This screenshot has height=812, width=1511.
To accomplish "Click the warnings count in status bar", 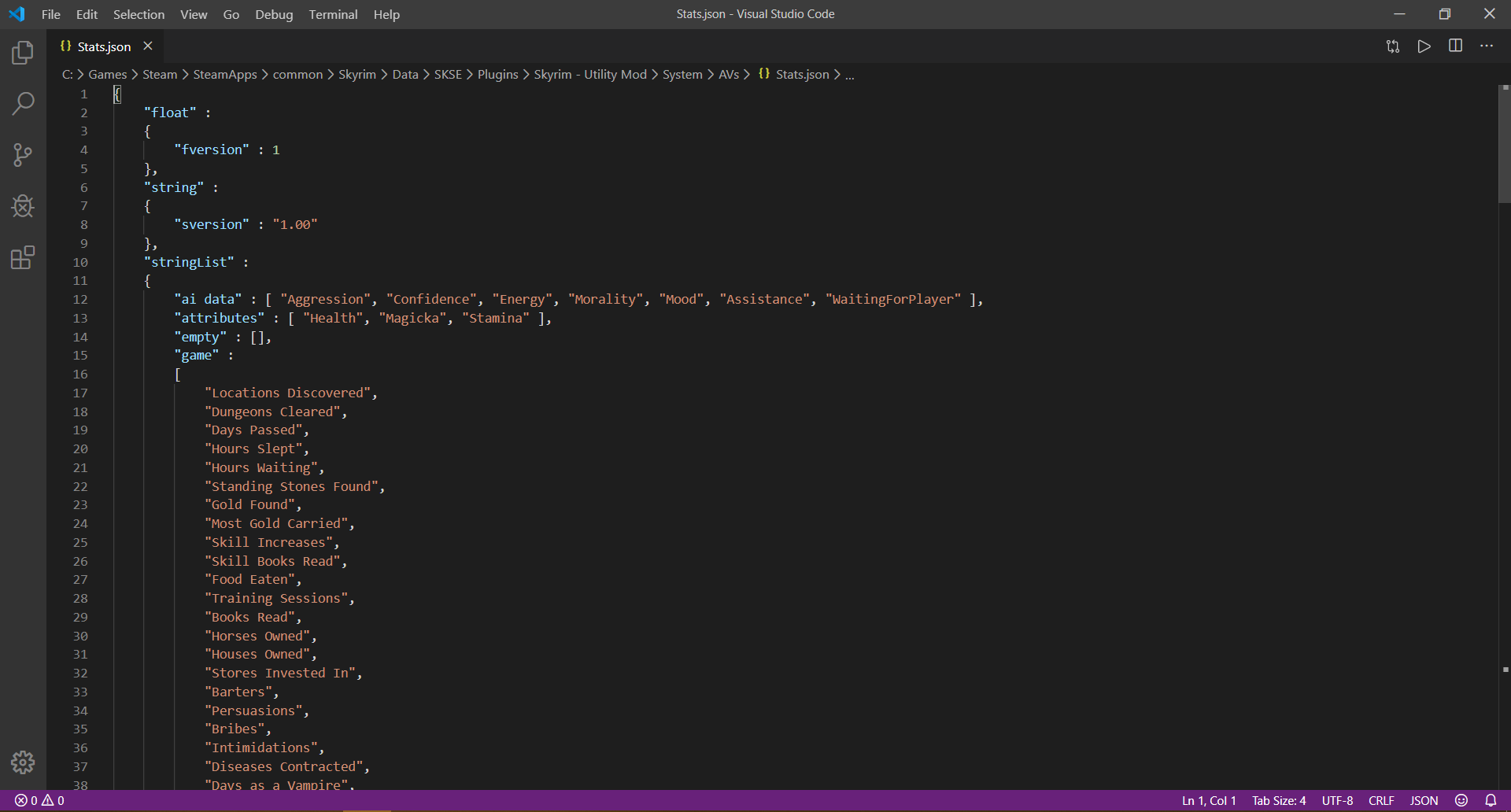I will point(53,801).
